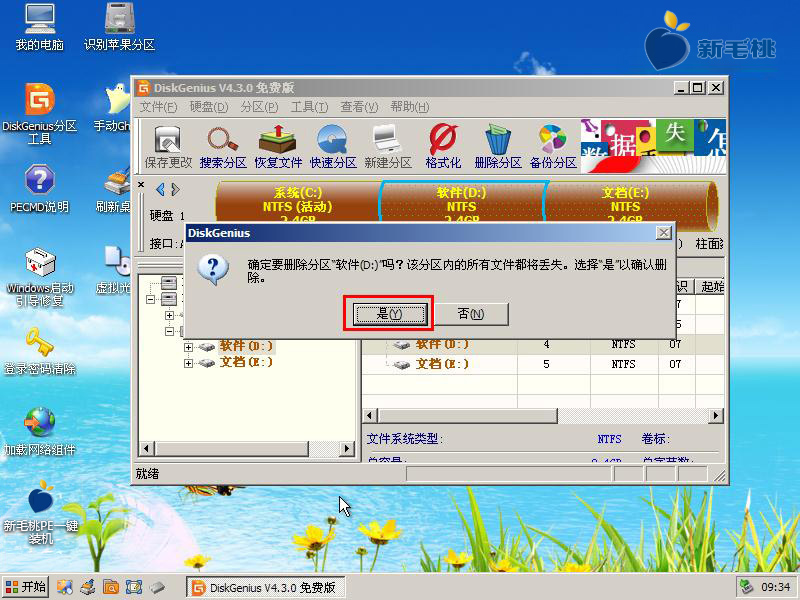Open 新毛桃PE一键装机 desktop shortcut

click(x=41, y=513)
